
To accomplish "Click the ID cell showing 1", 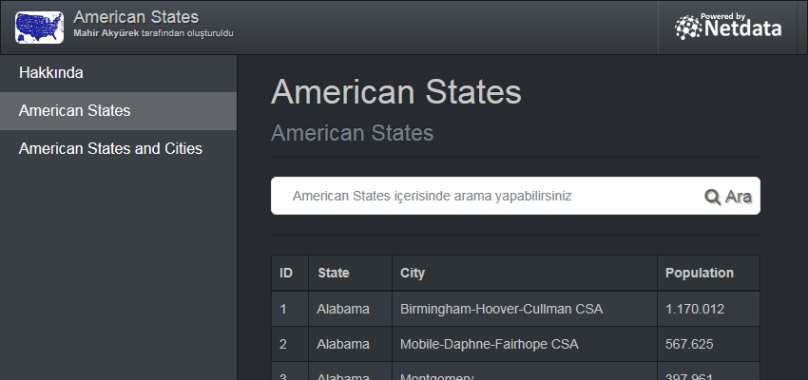I will 290,309.
